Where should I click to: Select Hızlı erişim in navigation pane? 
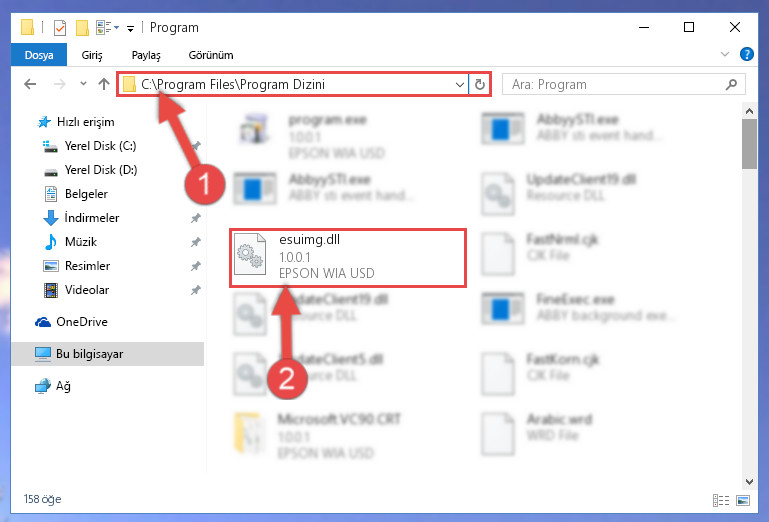point(76,122)
